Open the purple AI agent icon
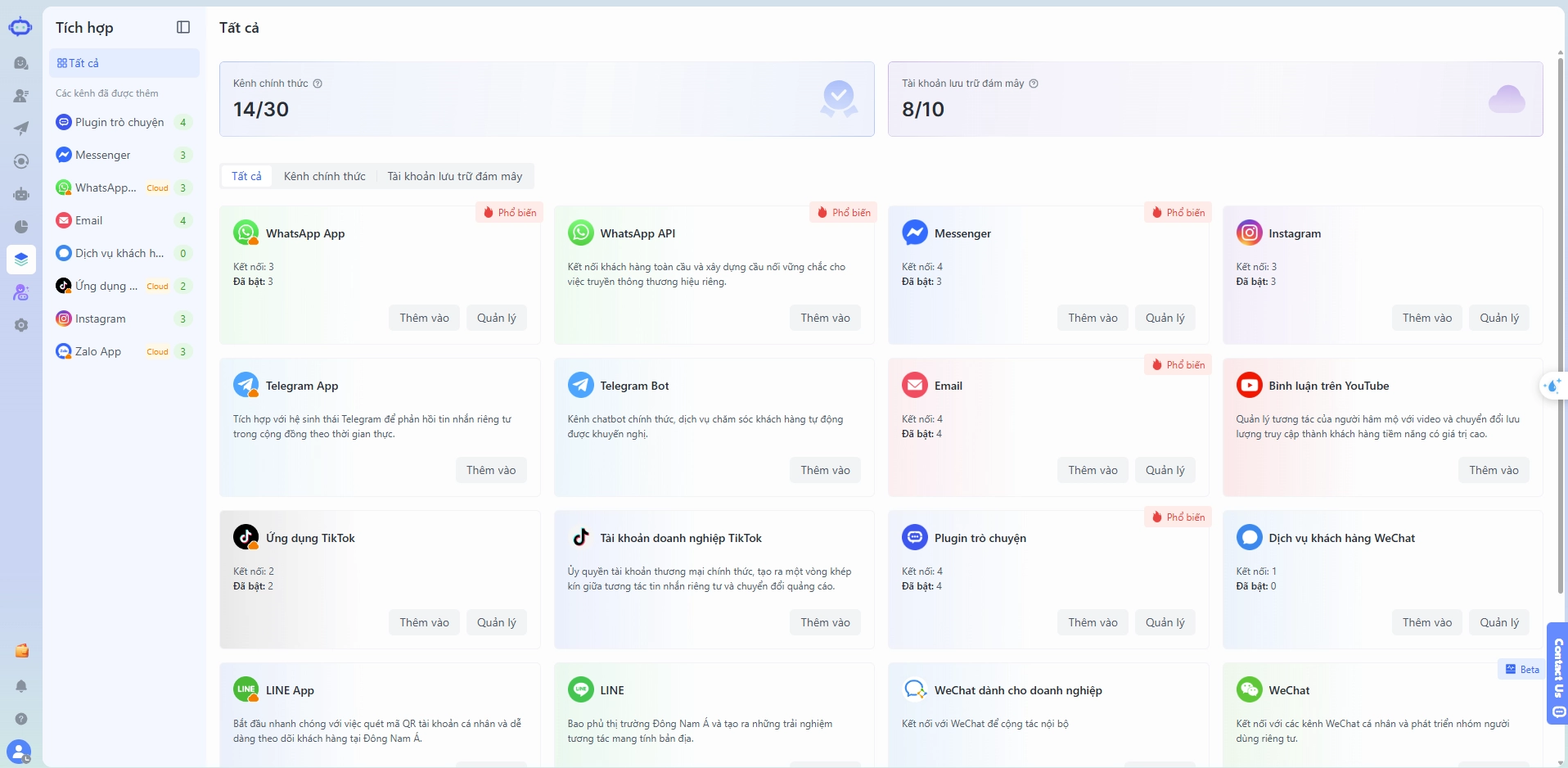This screenshot has width=1568, height=768. click(21, 292)
